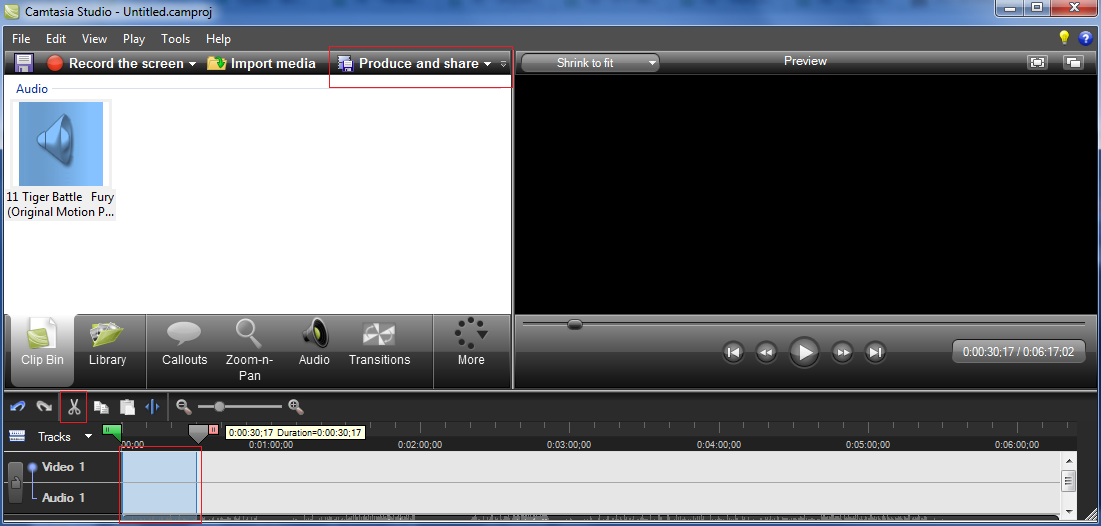Click the zoom out magnifier on timeline
Viewport: 1101px width, 526px height.
tap(184, 407)
